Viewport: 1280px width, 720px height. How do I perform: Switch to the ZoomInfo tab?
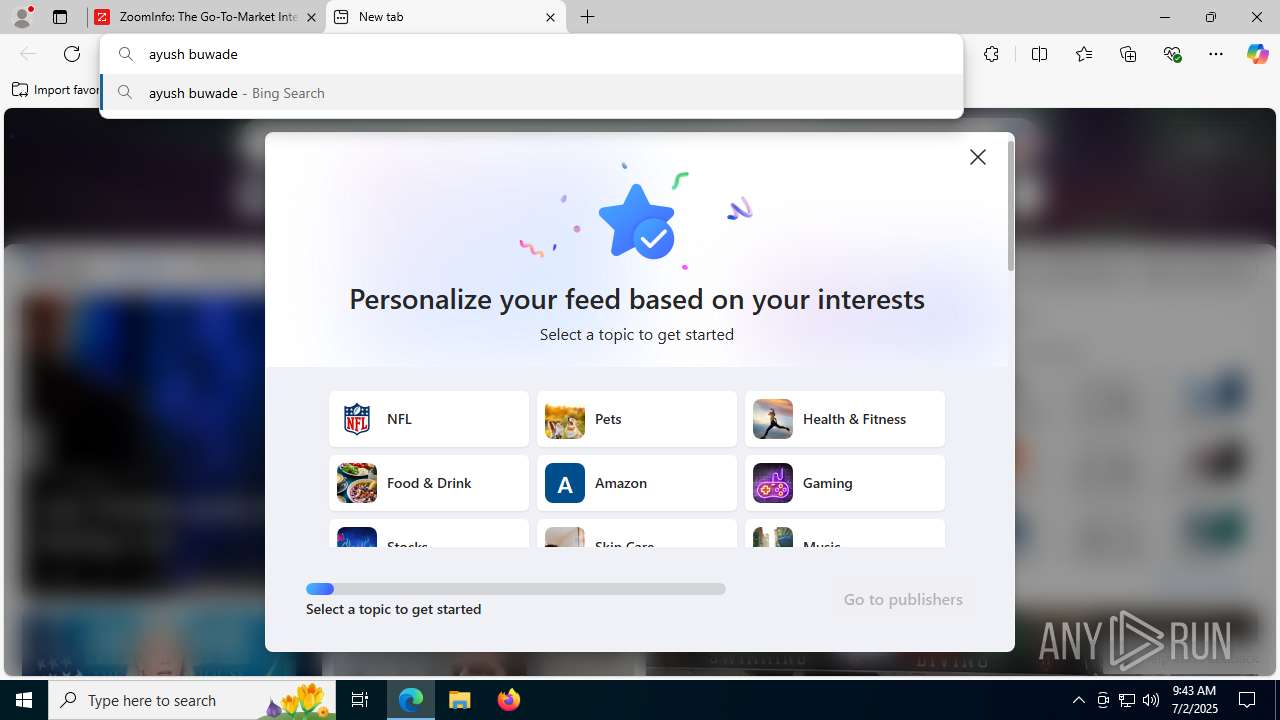coord(207,17)
